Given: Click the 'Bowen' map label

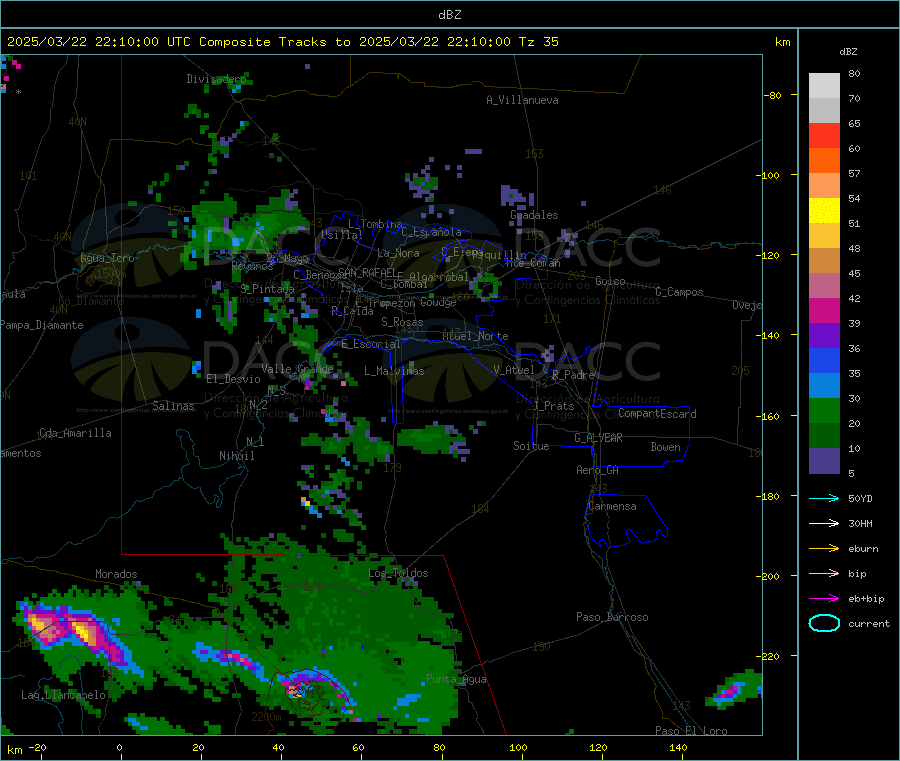Looking at the screenshot, I should (665, 447).
